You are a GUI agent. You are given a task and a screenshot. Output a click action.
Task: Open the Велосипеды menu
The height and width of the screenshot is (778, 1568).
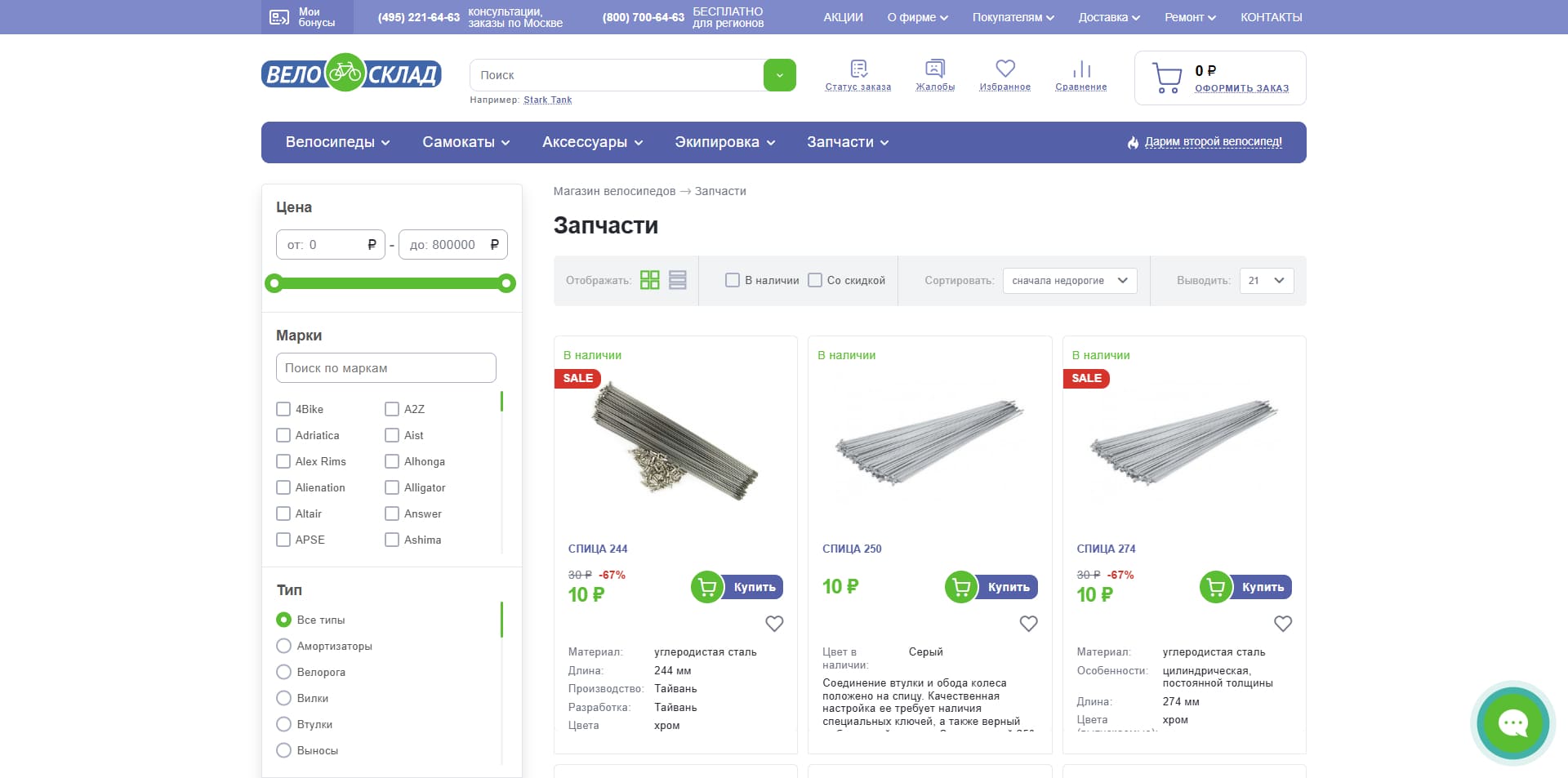click(x=337, y=142)
